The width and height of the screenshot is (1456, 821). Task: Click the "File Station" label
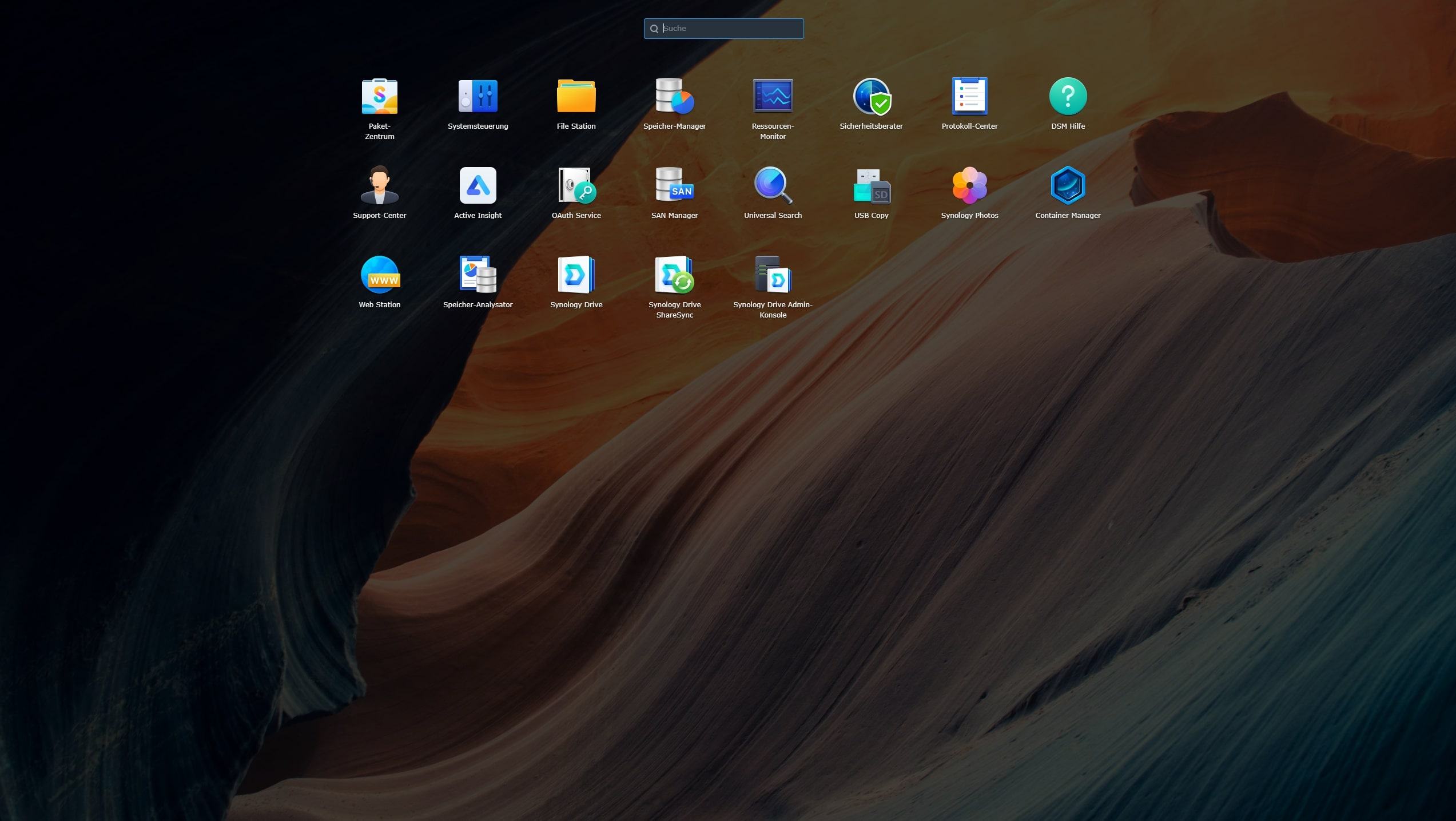576,126
